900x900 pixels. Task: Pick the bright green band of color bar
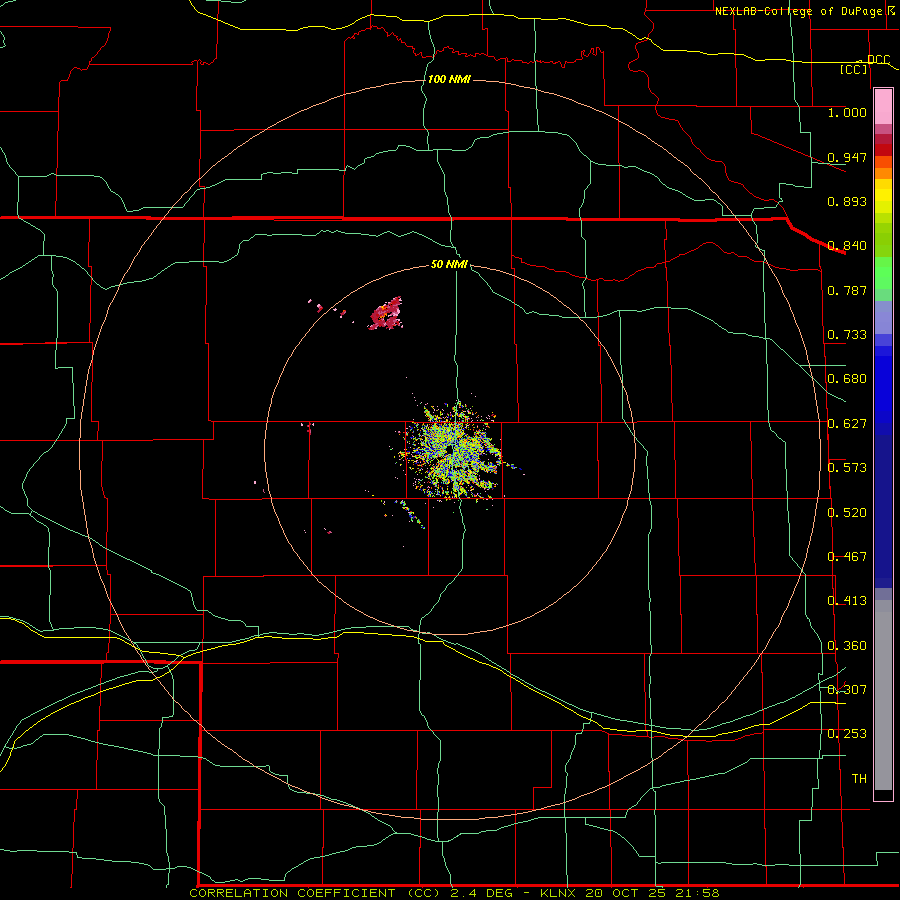pos(883,273)
